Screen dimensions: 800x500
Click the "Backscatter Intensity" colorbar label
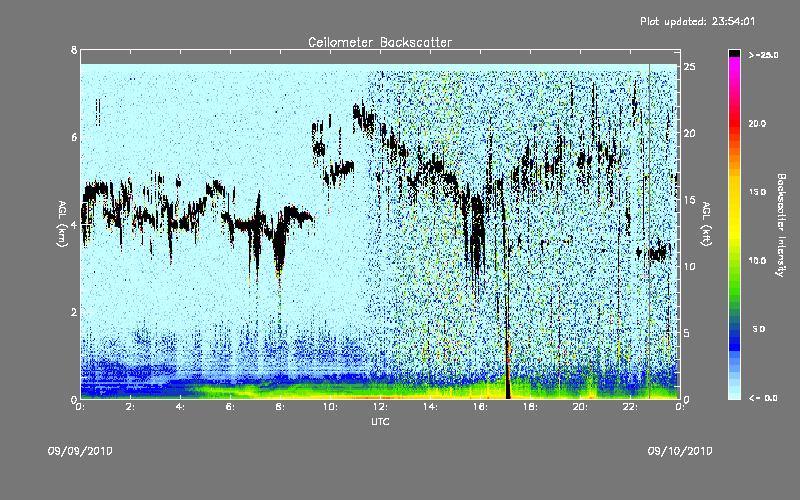781,225
